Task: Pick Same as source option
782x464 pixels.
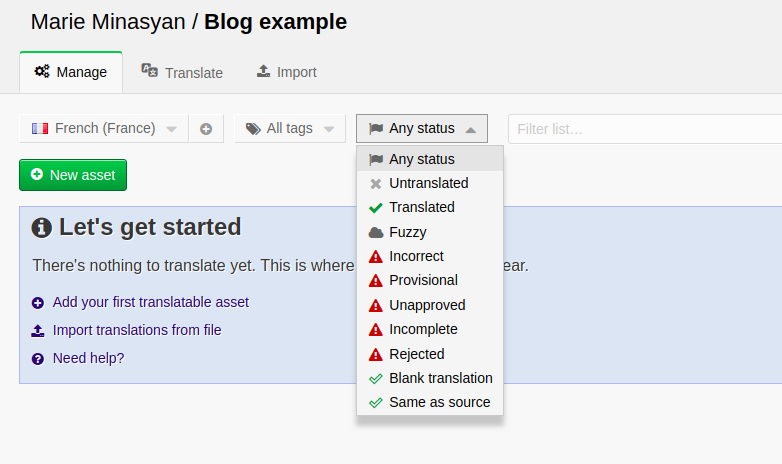Action: coord(439,402)
